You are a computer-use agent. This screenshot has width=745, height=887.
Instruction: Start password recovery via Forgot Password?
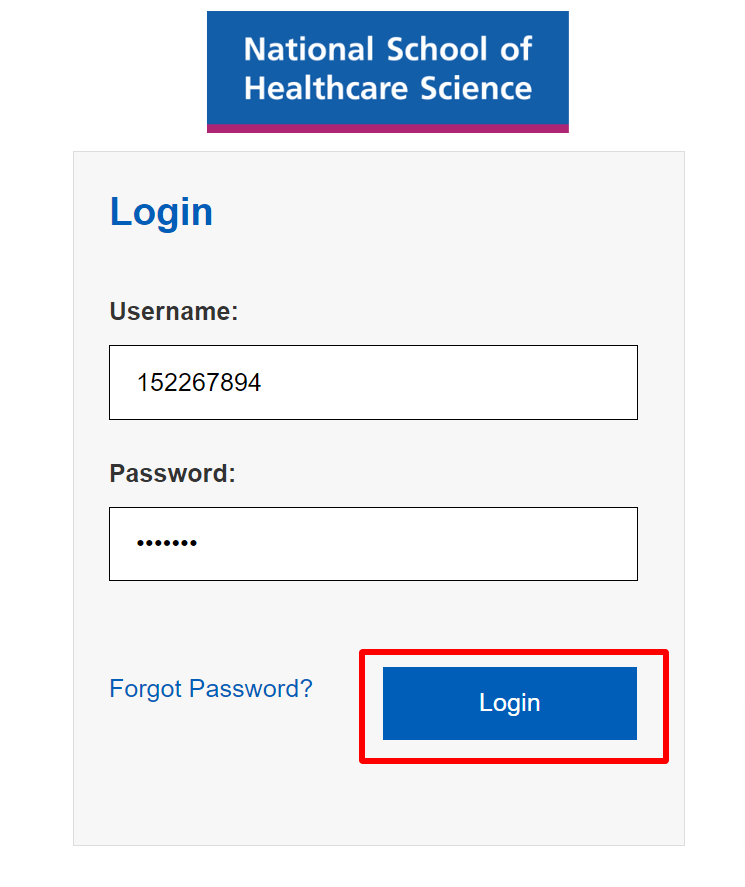210,688
